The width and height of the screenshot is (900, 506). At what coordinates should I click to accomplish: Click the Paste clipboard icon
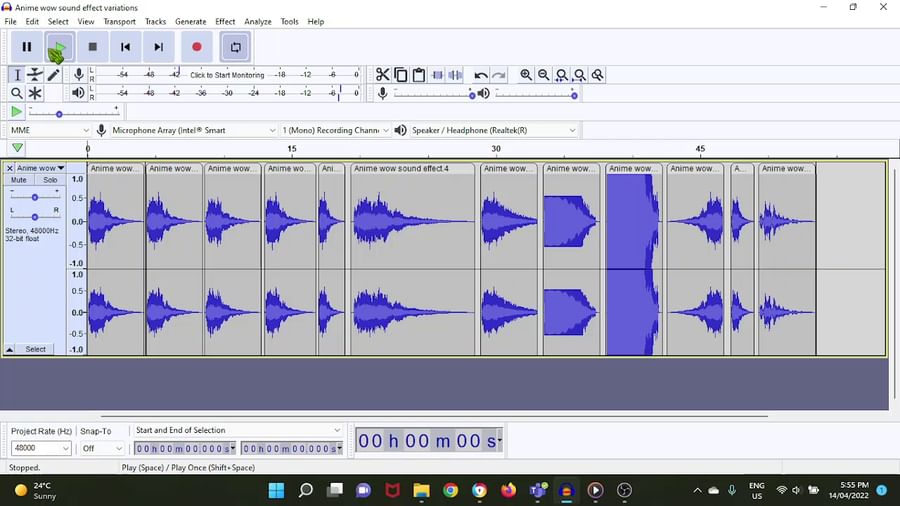point(419,75)
